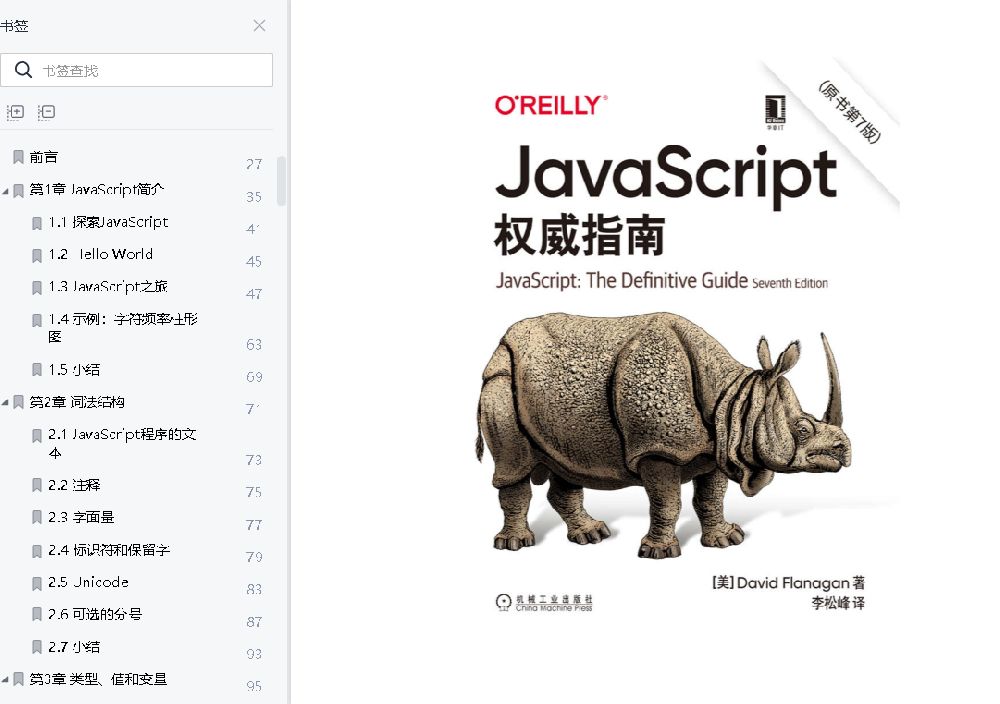Click the bookmark icon beside 第3章 类型、值和变量
Screen dimensions: 1000x704
tap(16, 679)
